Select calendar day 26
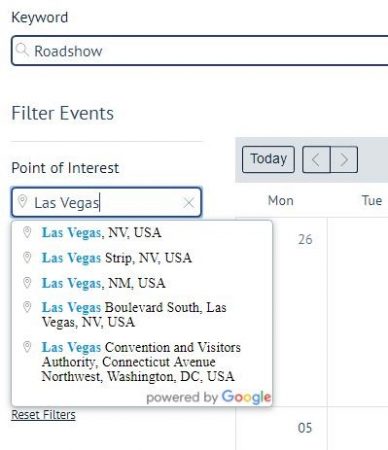388x450 pixels. pyautogui.click(x=305, y=239)
